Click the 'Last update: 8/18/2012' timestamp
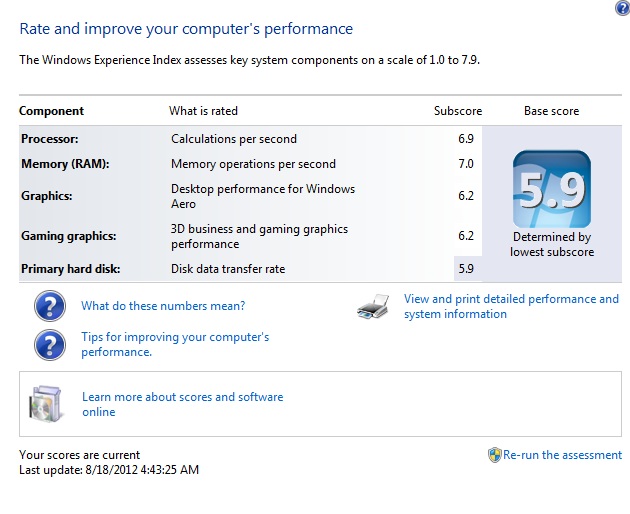 click(109, 470)
